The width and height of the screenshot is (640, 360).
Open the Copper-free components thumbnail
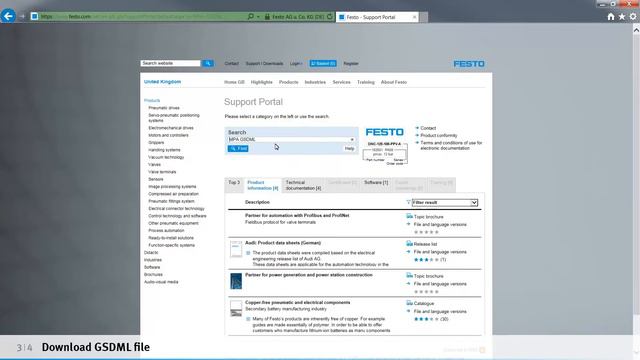click(236, 309)
